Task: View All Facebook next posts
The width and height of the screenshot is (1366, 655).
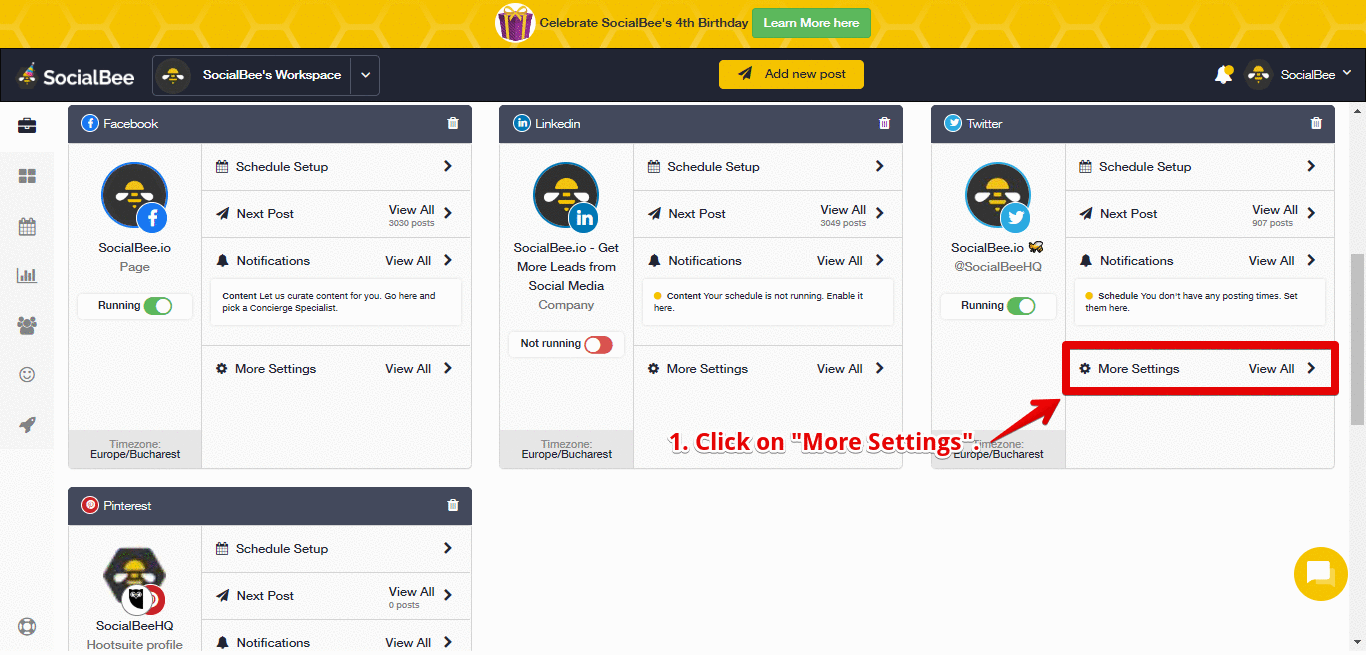Action: coord(411,210)
